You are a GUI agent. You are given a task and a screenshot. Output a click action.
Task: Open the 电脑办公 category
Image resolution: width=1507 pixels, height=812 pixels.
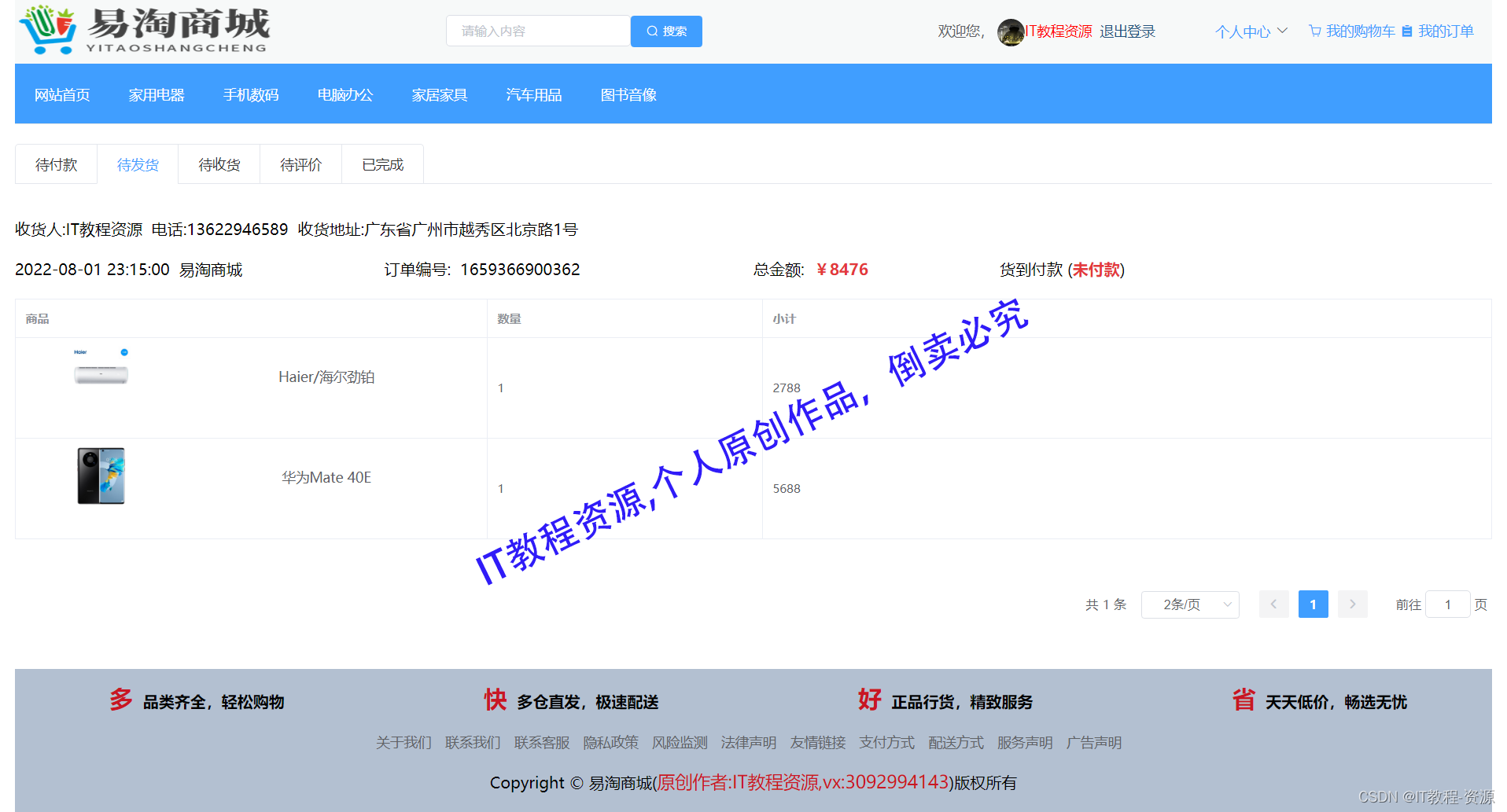pyautogui.click(x=345, y=95)
